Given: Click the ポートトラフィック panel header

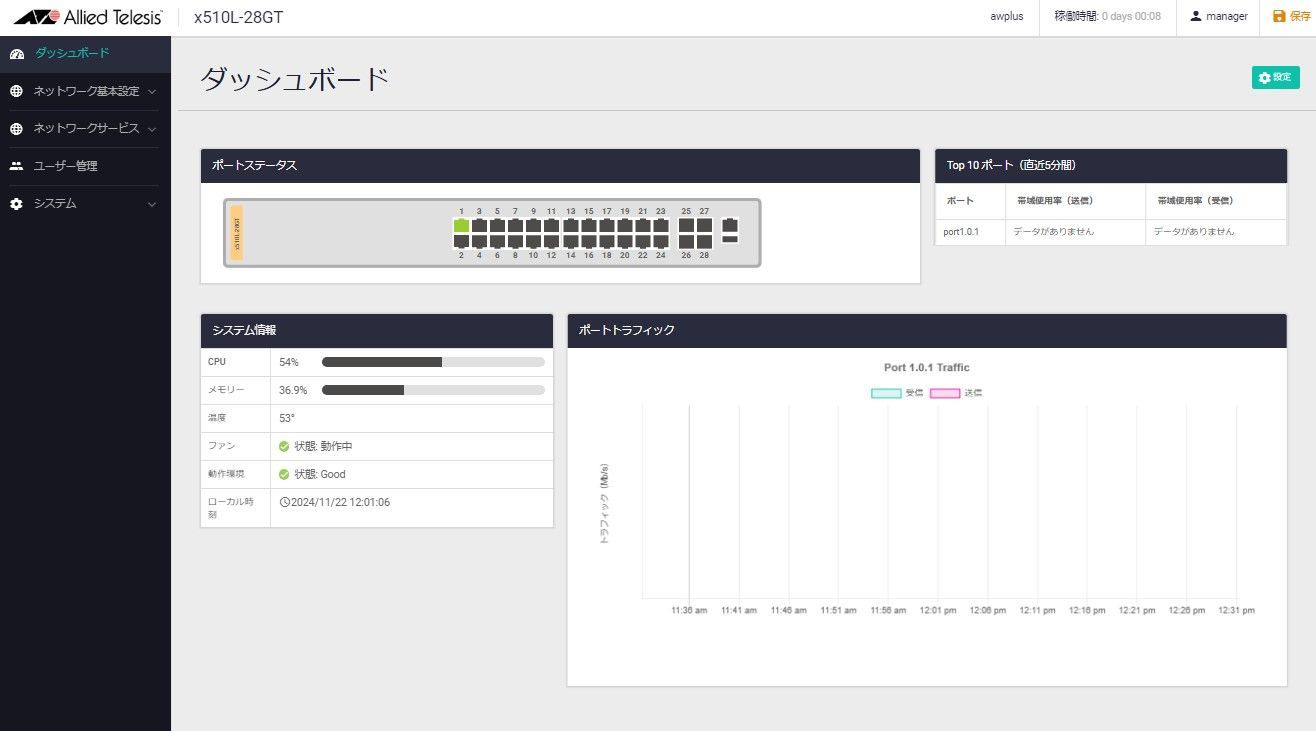Looking at the screenshot, I should coord(927,330).
